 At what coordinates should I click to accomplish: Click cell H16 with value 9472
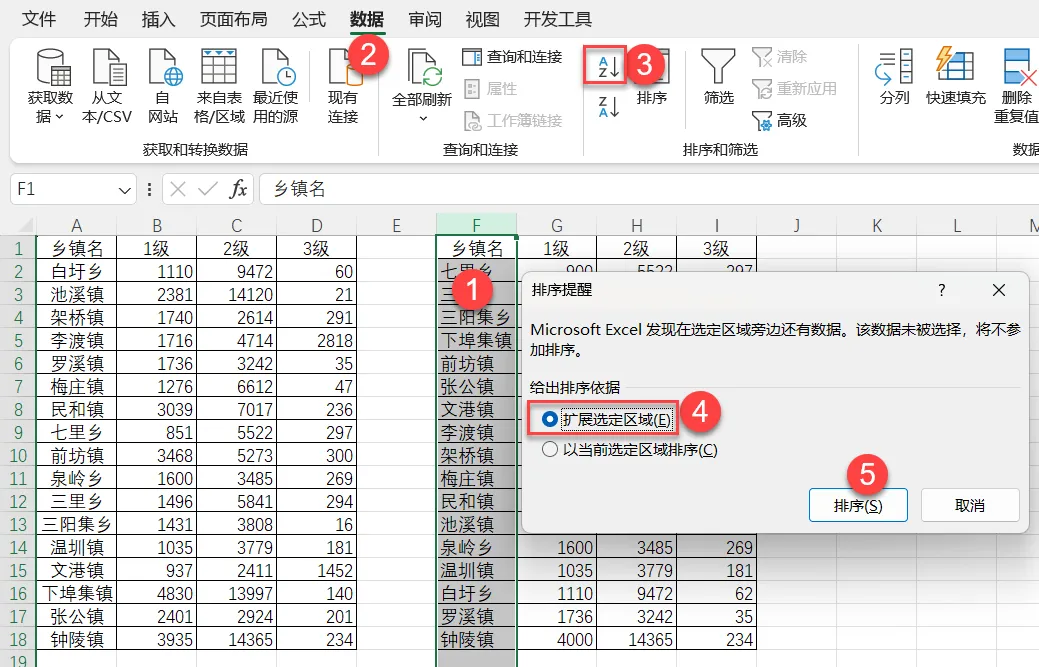(x=637, y=593)
